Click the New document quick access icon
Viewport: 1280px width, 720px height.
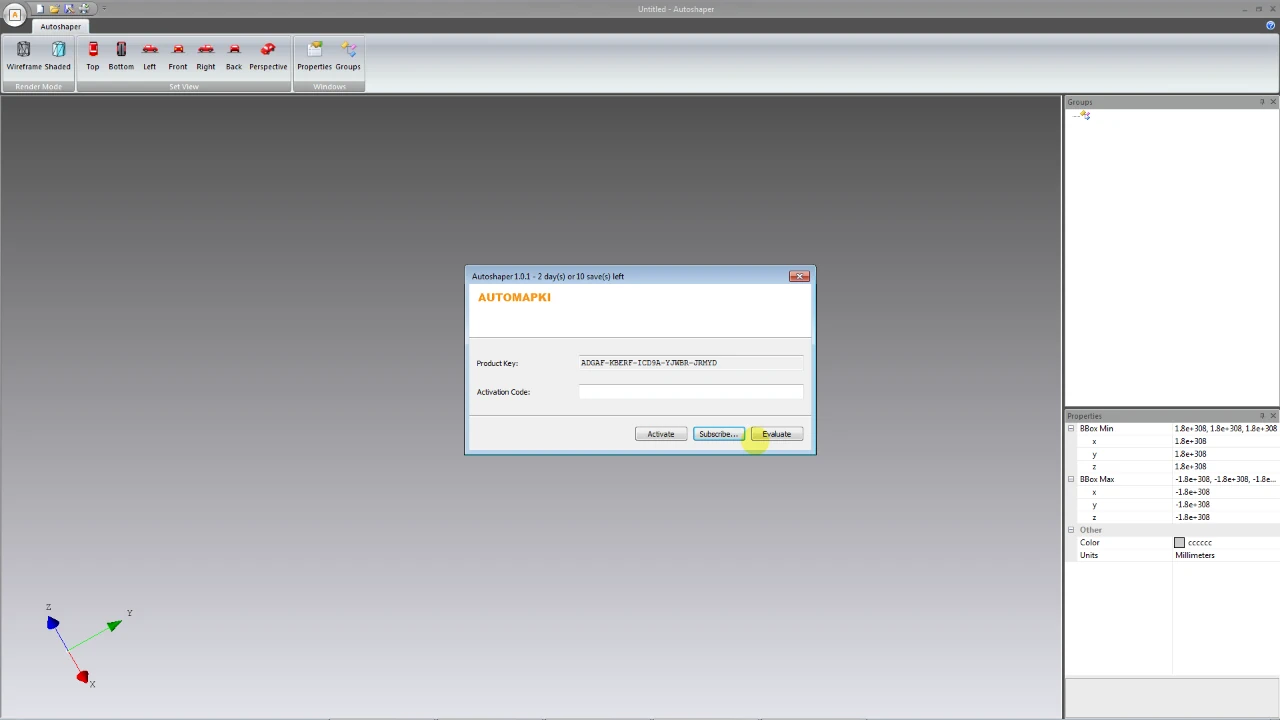coord(40,9)
